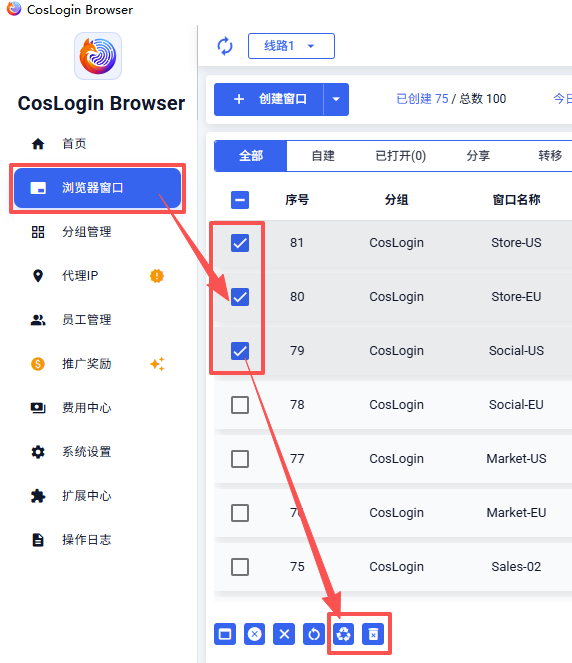Click the square X icon in bottom toolbar
Screen dimensions: 572x663
coord(284,634)
